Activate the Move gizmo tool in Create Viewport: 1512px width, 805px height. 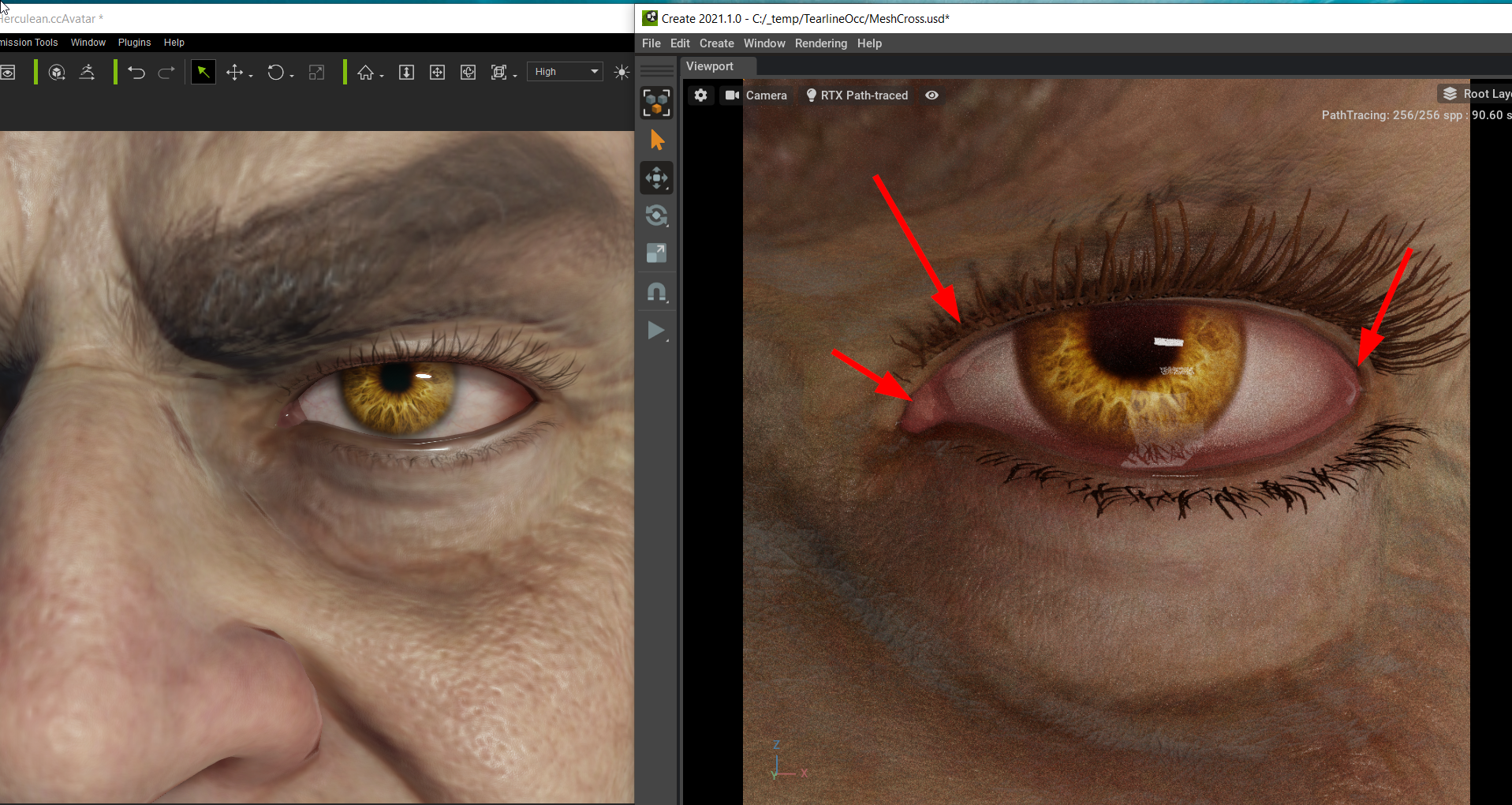click(x=657, y=178)
